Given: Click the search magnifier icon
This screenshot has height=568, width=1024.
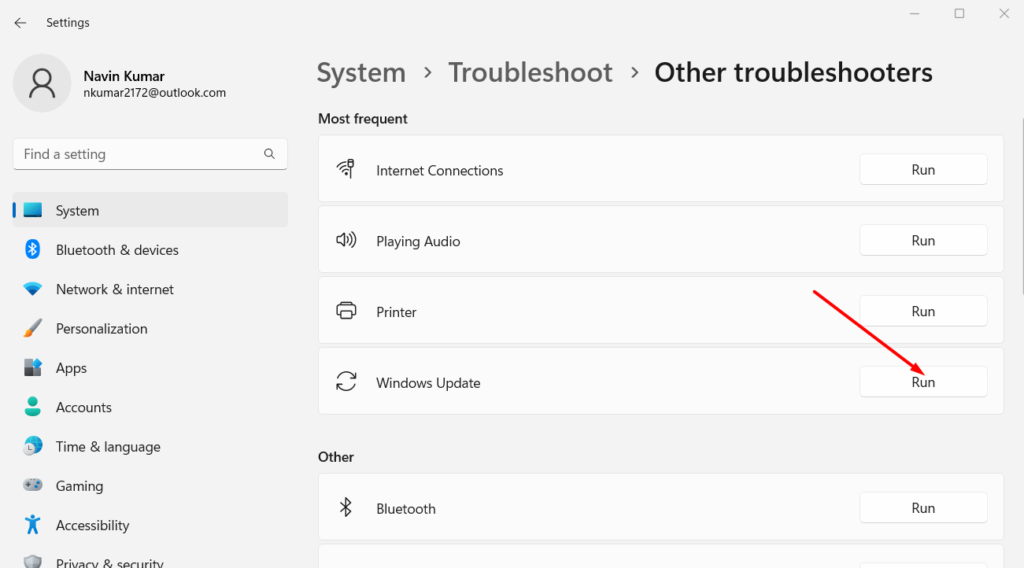Looking at the screenshot, I should tap(269, 154).
